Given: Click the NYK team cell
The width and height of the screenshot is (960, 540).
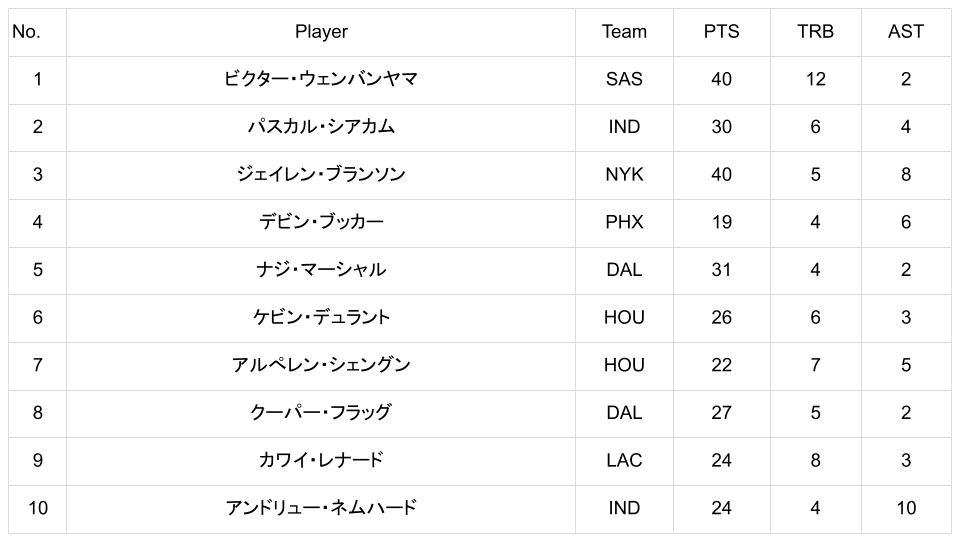Looking at the screenshot, I should point(624,174).
